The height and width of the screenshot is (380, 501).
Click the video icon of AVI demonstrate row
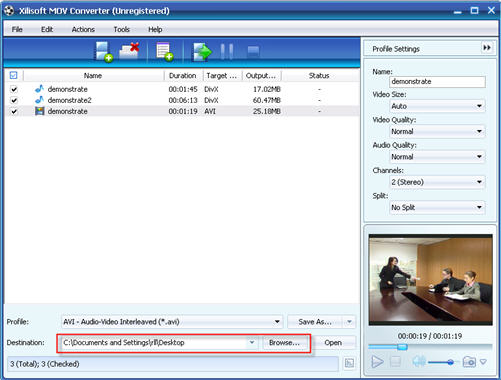39,111
